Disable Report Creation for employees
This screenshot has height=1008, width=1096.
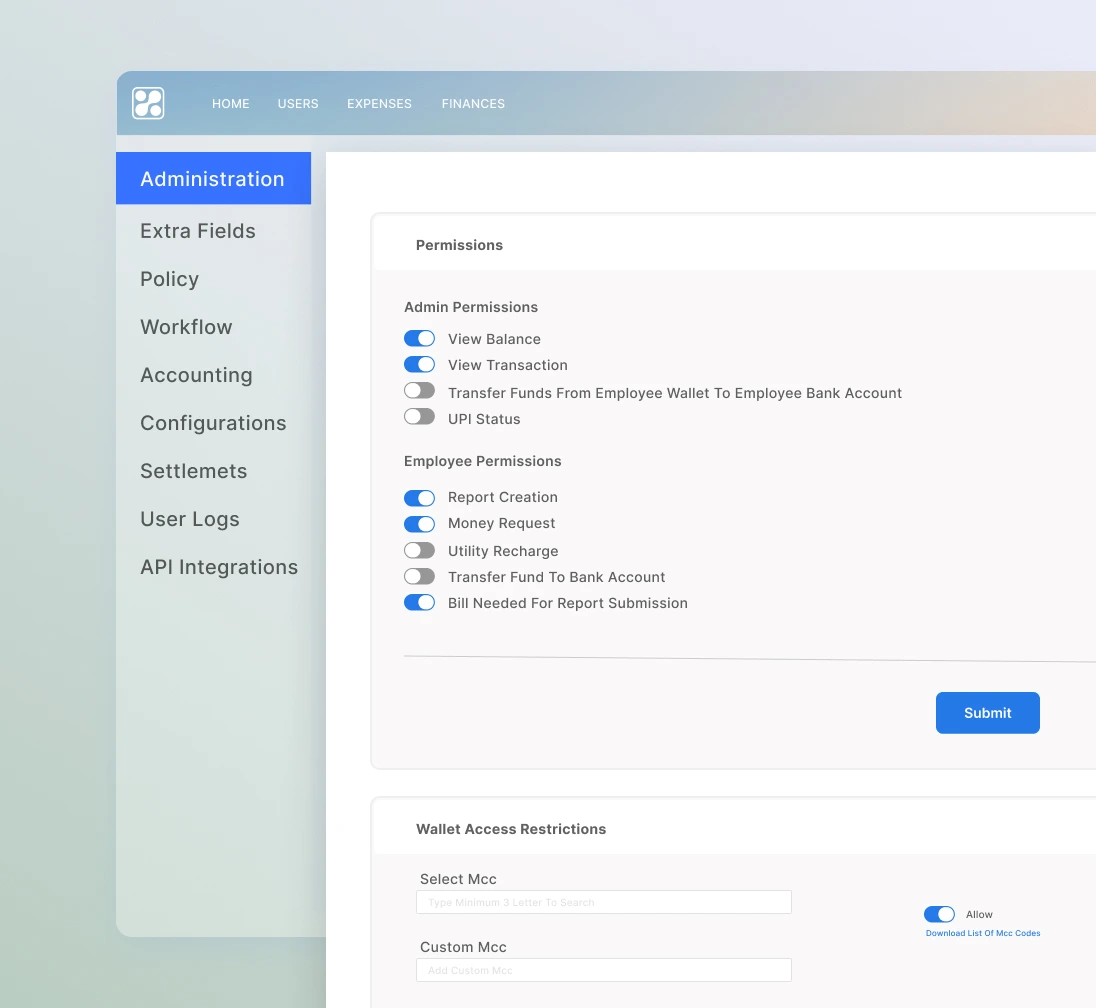pyautogui.click(x=419, y=497)
